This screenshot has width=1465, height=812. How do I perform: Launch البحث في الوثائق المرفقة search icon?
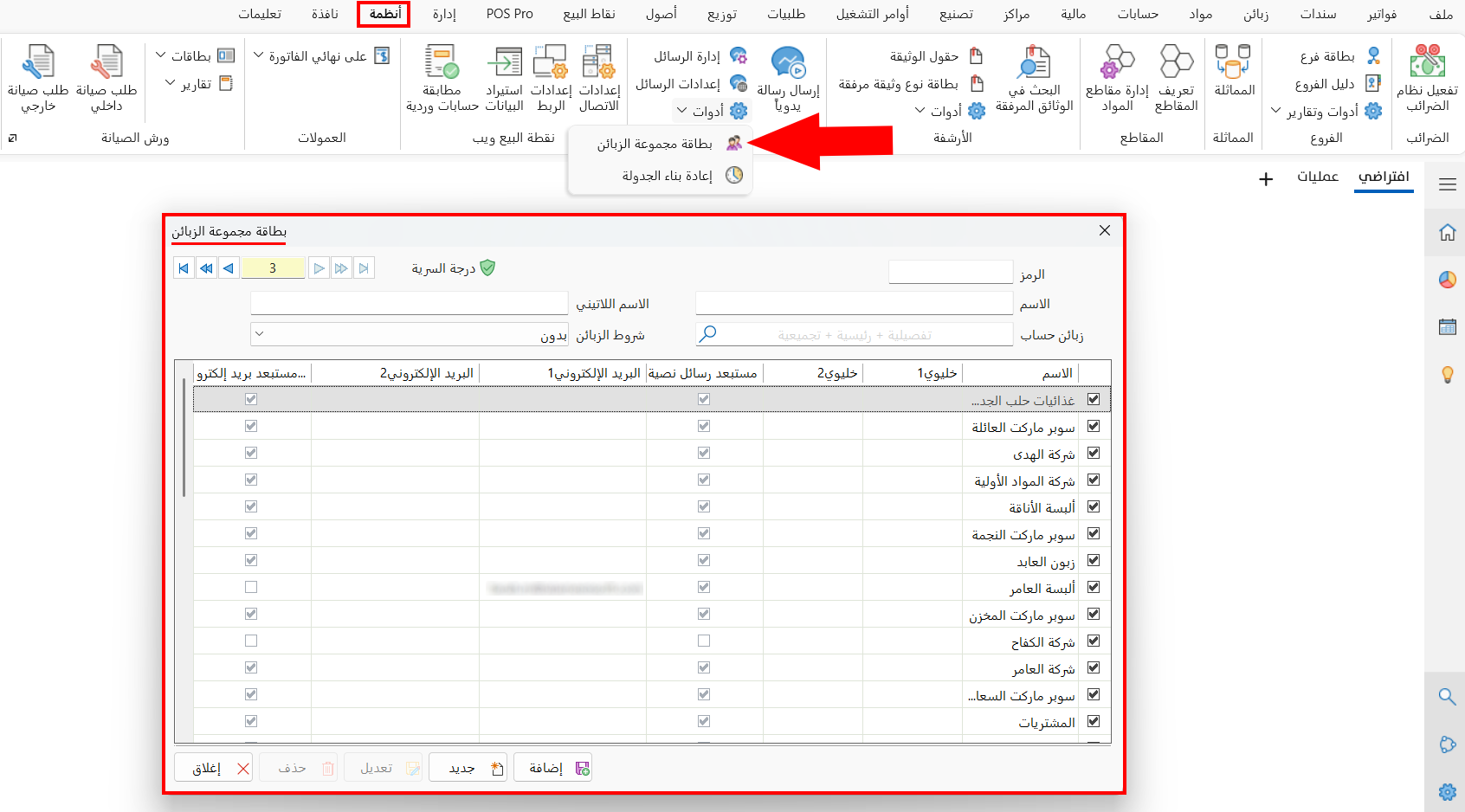coord(1034,61)
